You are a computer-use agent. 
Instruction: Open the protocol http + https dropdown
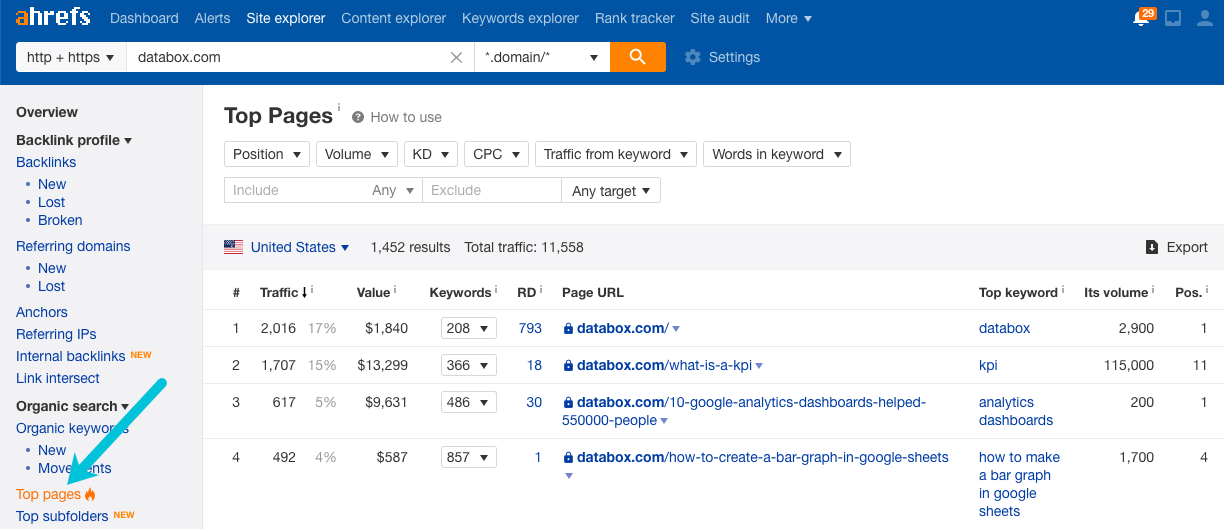[71, 57]
